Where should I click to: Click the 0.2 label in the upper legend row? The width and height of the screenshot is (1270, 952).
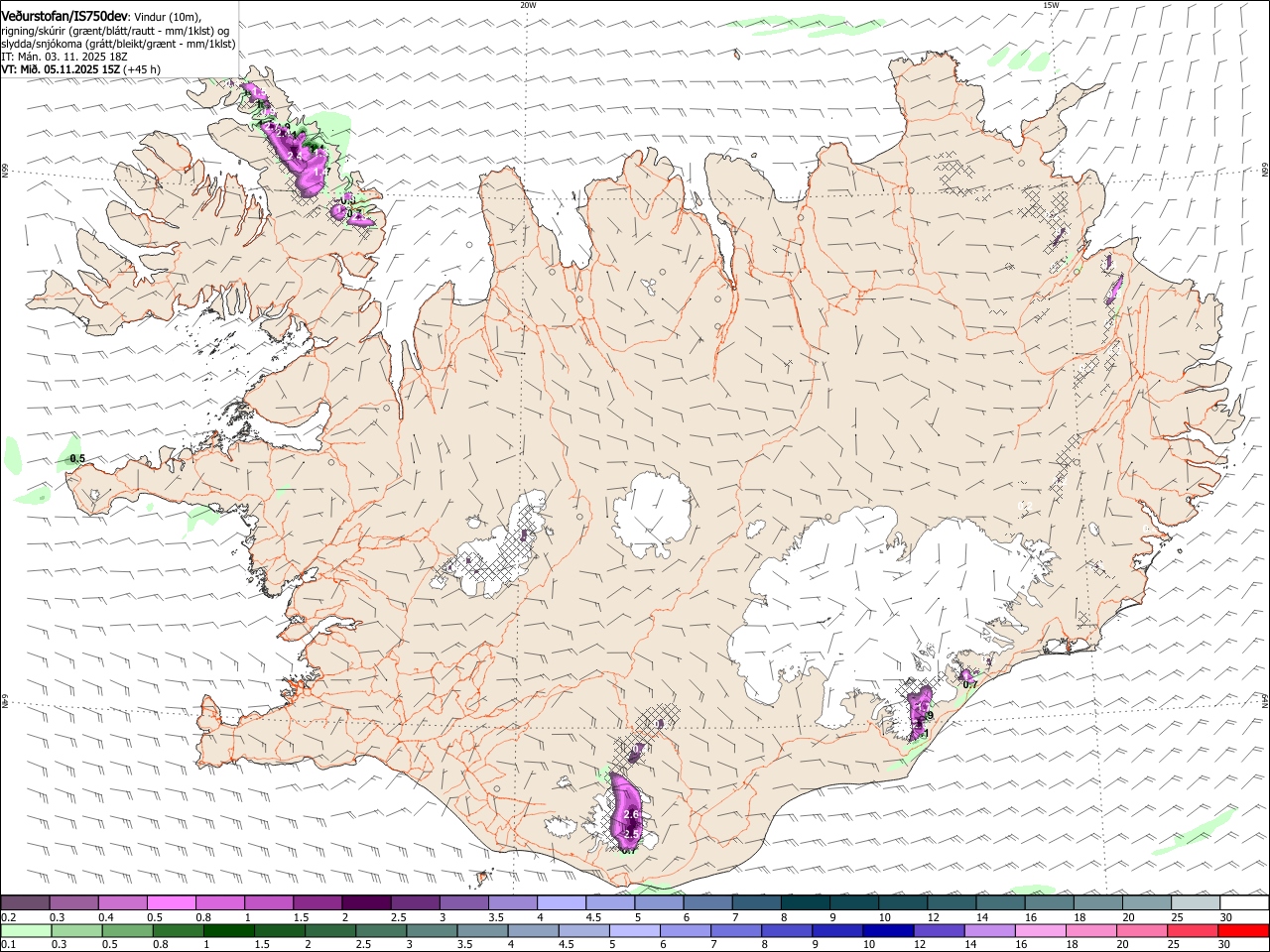pyautogui.click(x=8, y=917)
